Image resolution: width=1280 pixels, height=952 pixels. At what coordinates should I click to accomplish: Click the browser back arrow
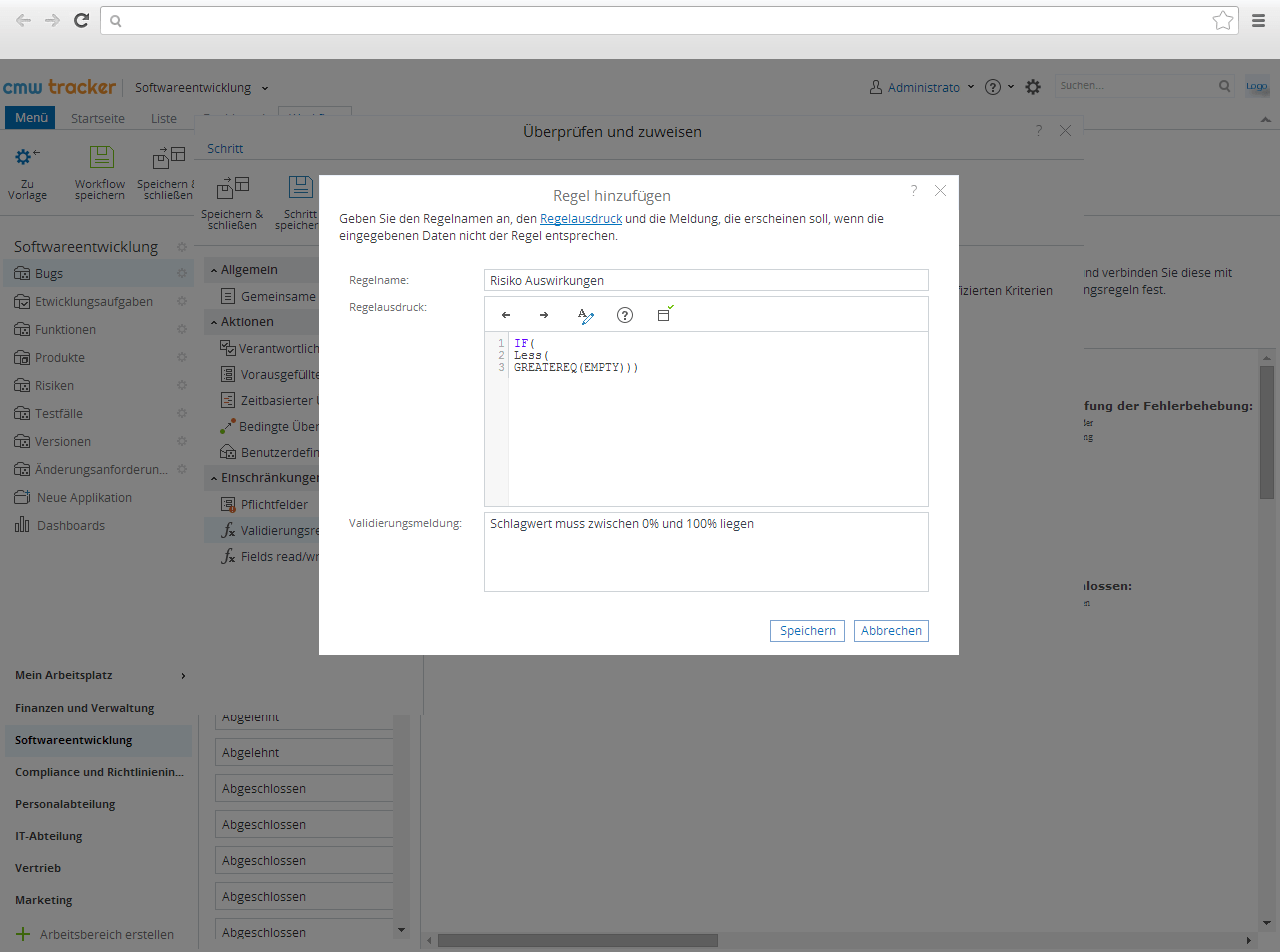click(x=23, y=20)
